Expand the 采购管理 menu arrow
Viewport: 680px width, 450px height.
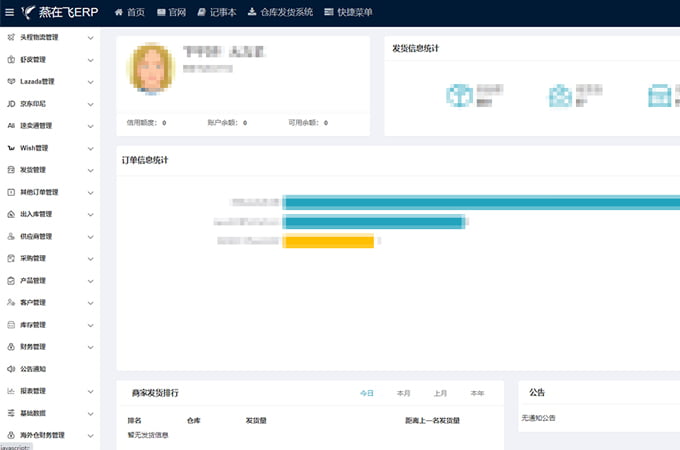pos(91,258)
